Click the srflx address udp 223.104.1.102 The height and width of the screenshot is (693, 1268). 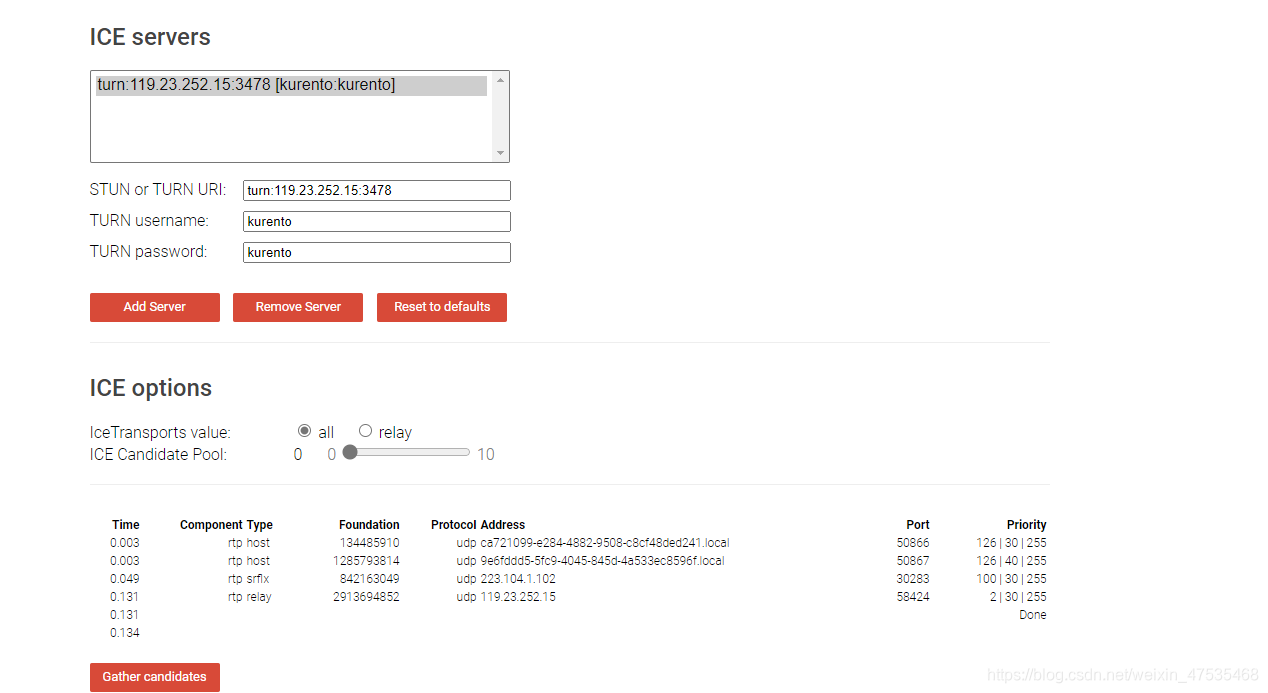506,579
